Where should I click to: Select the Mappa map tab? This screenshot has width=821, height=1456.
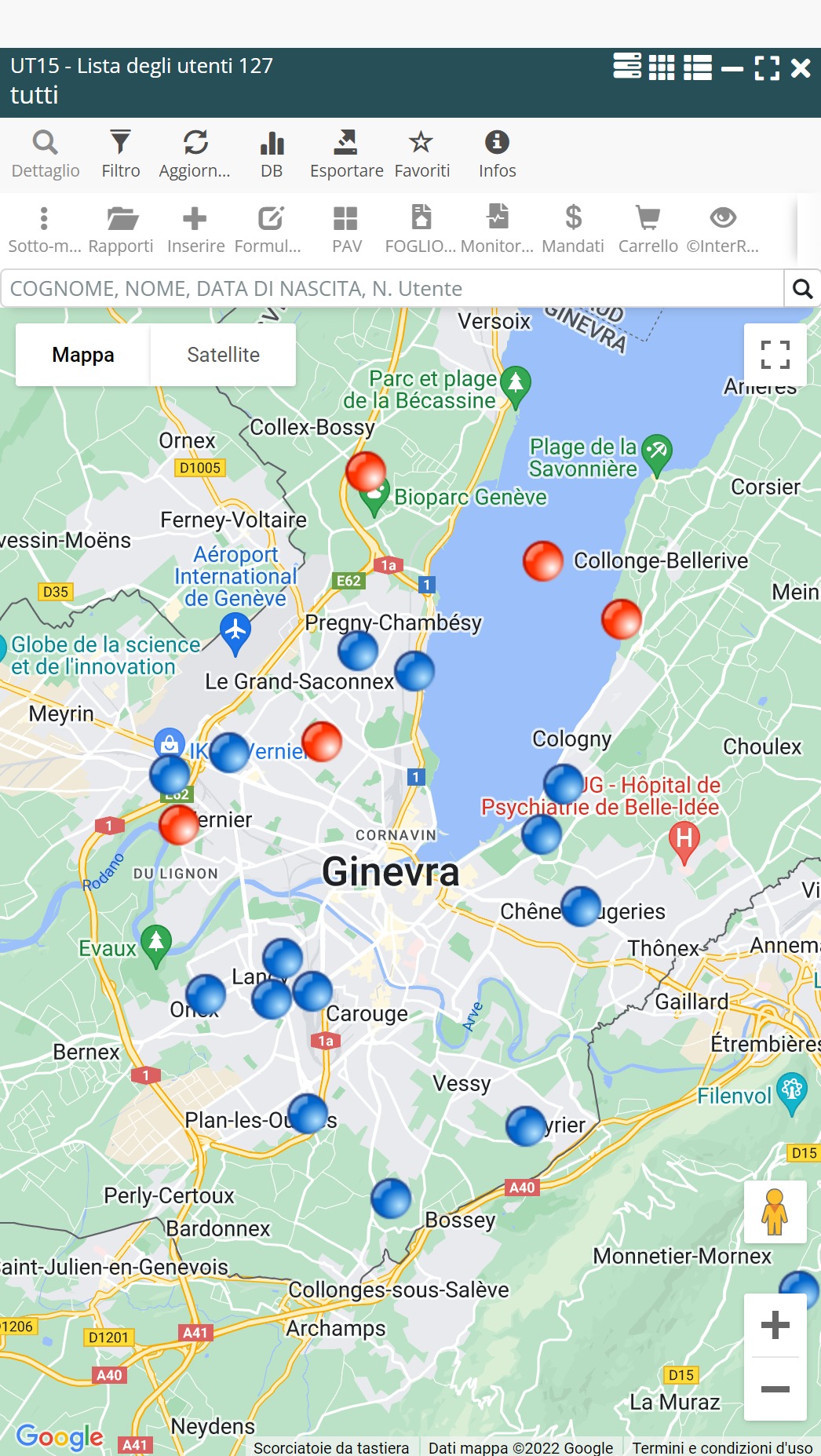coord(83,355)
